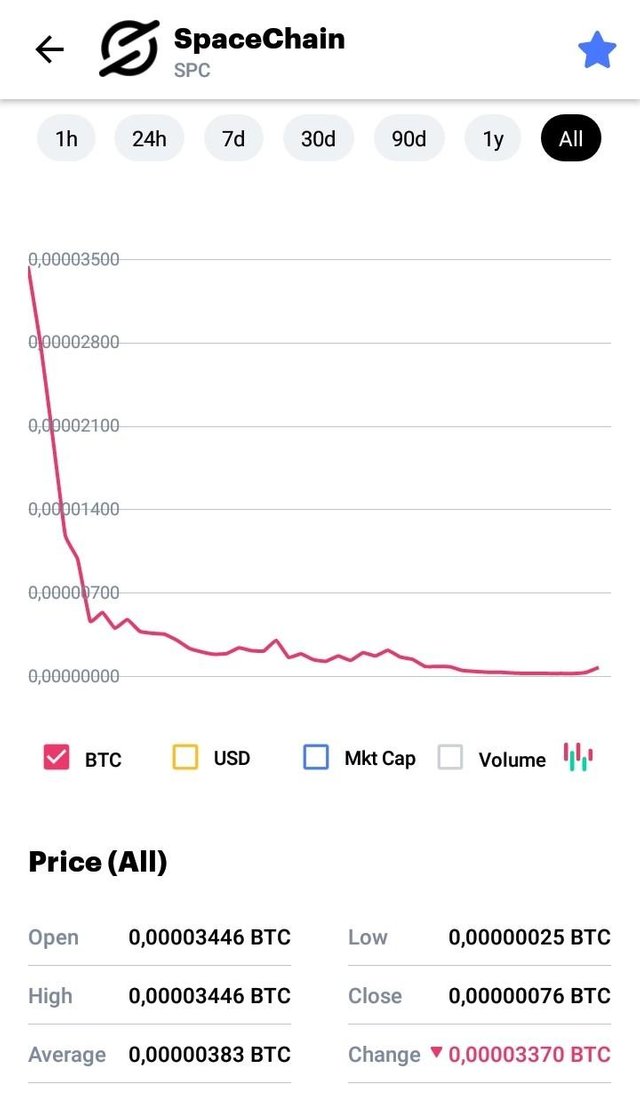The height and width of the screenshot is (1095, 640).
Task: Enable the Volume checkbox
Action: tap(450, 758)
